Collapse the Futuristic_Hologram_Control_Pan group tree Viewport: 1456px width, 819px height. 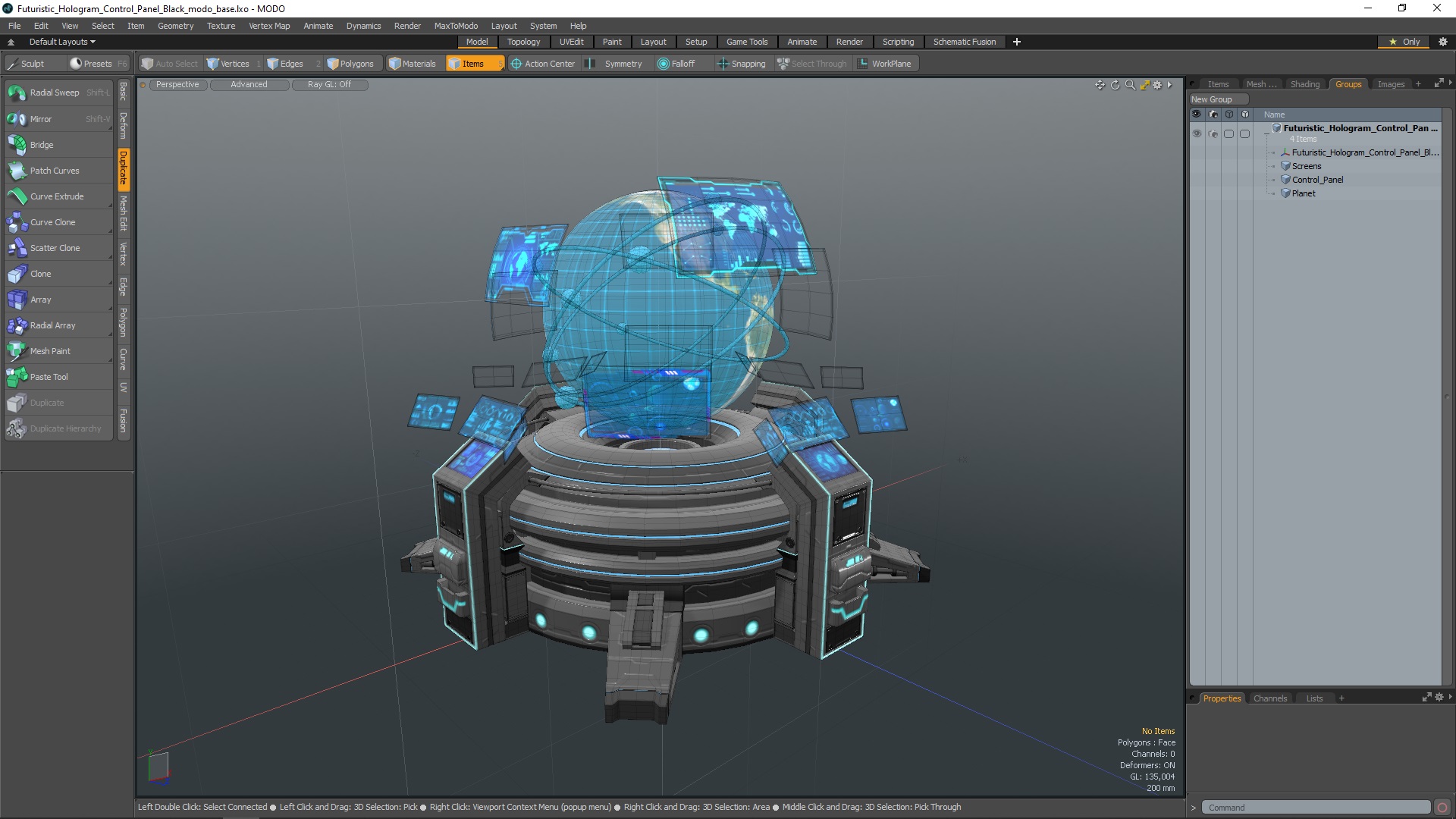1266,133
